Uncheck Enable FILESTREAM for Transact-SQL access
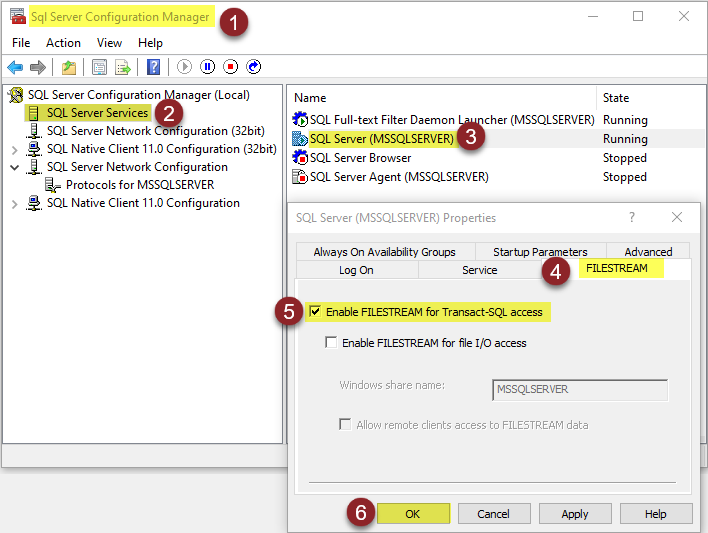708x533 pixels. coord(315,311)
